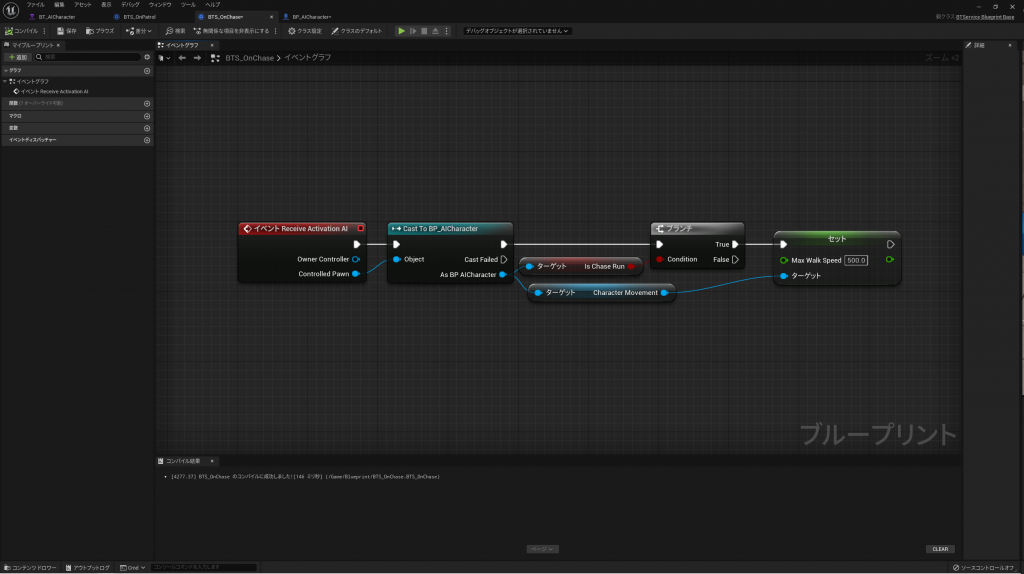This screenshot has height=574, width=1024.
Task: Navigate back with graph left arrow
Action: click(182, 58)
